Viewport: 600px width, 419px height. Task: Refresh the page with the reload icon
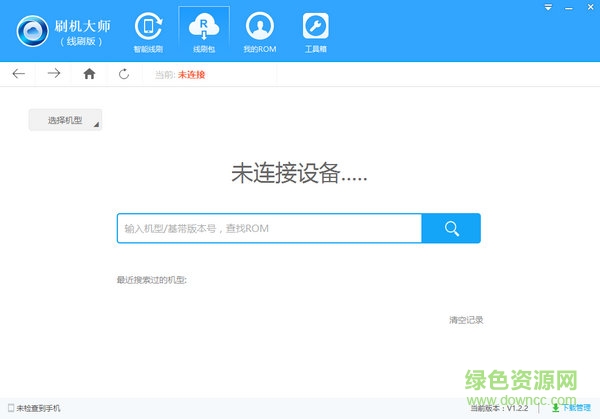(124, 74)
